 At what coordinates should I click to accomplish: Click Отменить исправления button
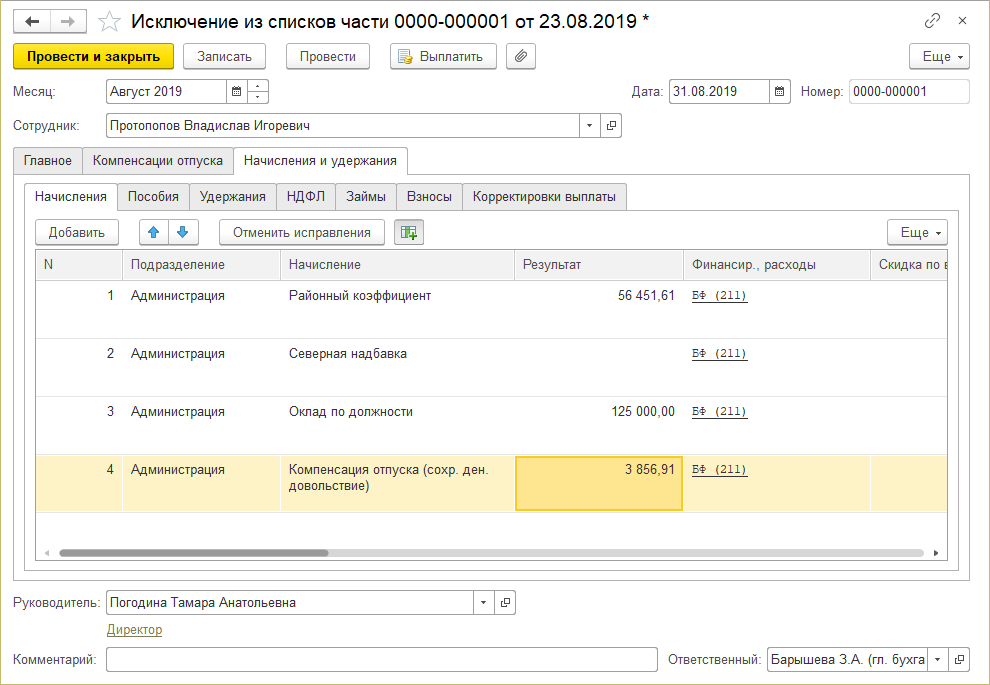pyautogui.click(x=302, y=232)
